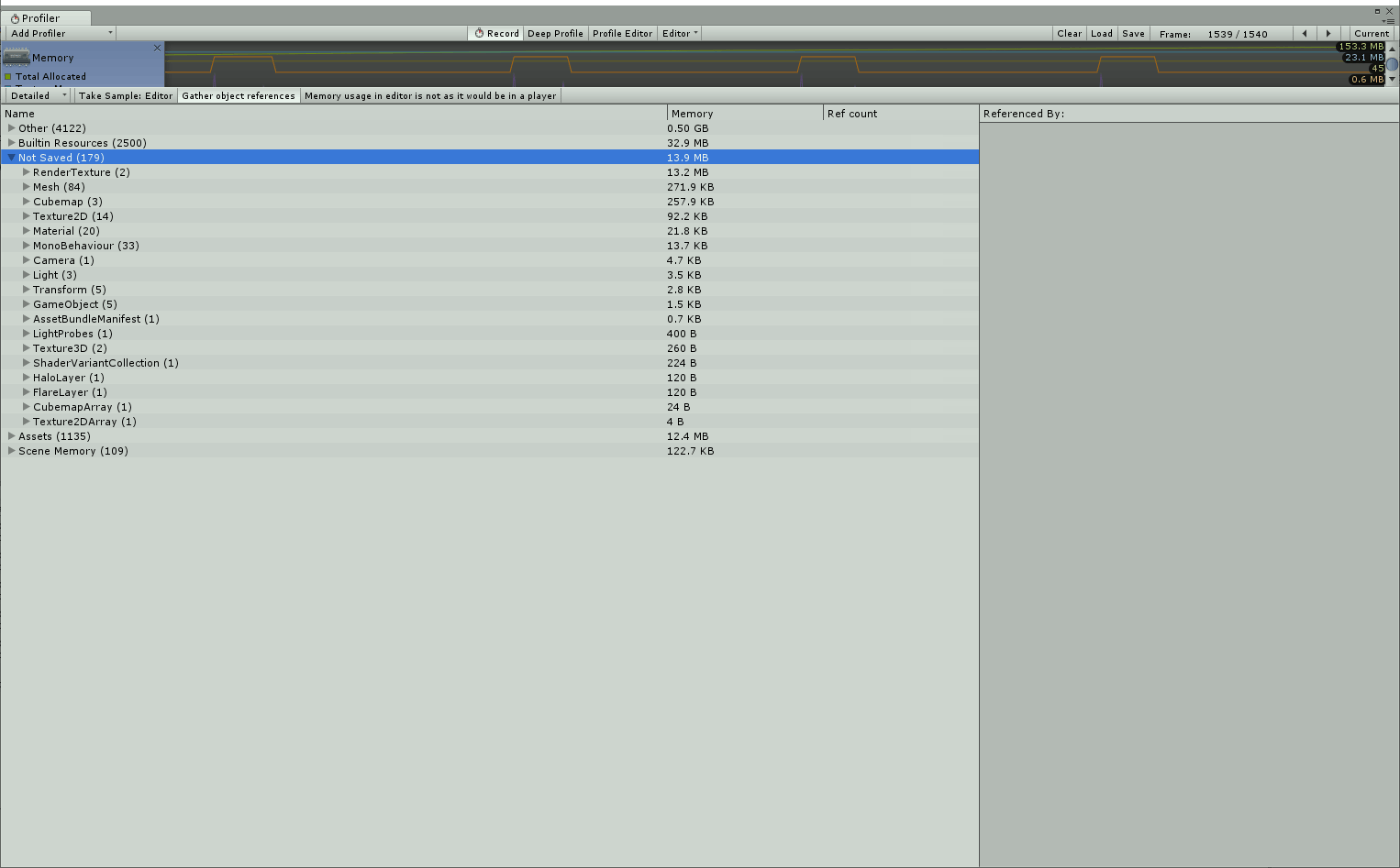Screen dimensions: 1400x868
Task: Click the 13.2 MB RenderTexture memory value
Action: 687,172
